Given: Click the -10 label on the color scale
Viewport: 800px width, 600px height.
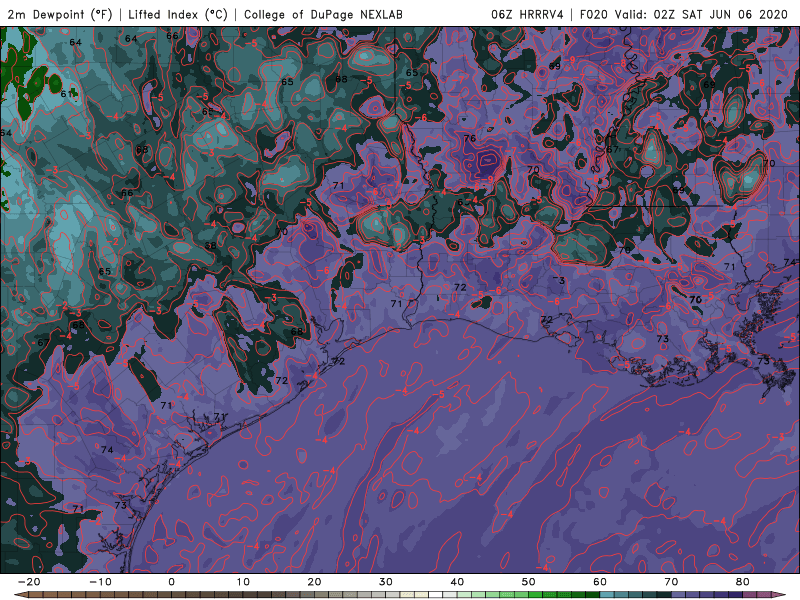Looking at the screenshot, I should [x=100, y=582].
